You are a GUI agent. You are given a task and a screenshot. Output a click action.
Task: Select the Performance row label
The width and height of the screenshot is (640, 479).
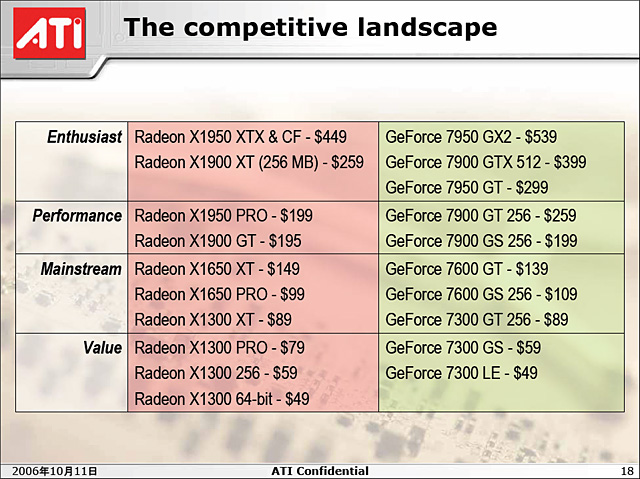click(77, 215)
